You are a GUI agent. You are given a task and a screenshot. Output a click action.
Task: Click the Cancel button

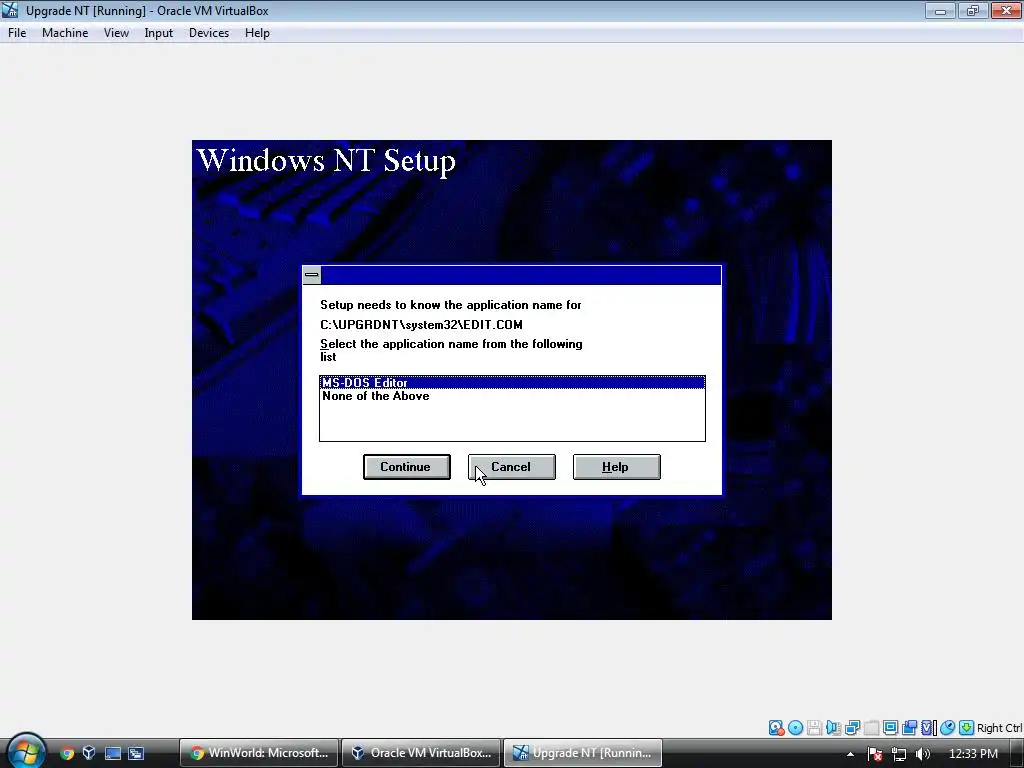(512, 467)
